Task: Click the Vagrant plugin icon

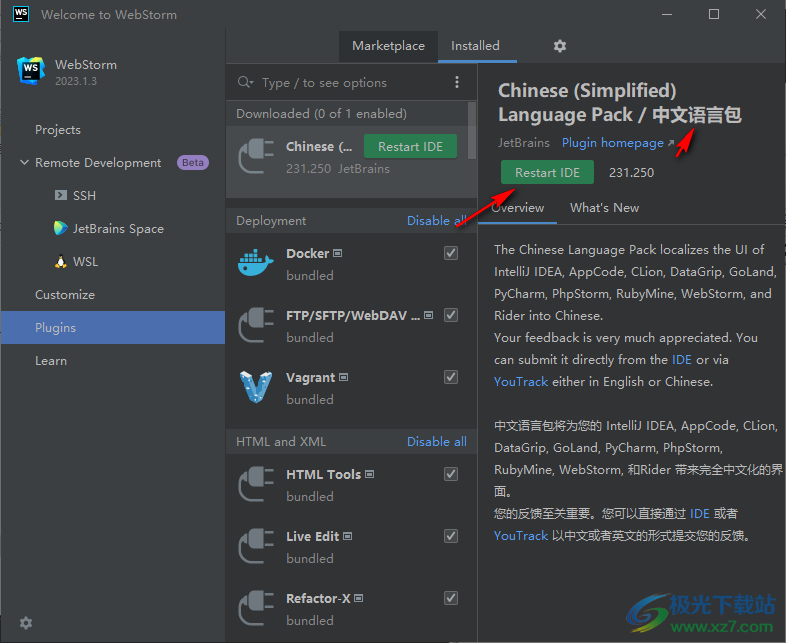Action: pos(256,387)
